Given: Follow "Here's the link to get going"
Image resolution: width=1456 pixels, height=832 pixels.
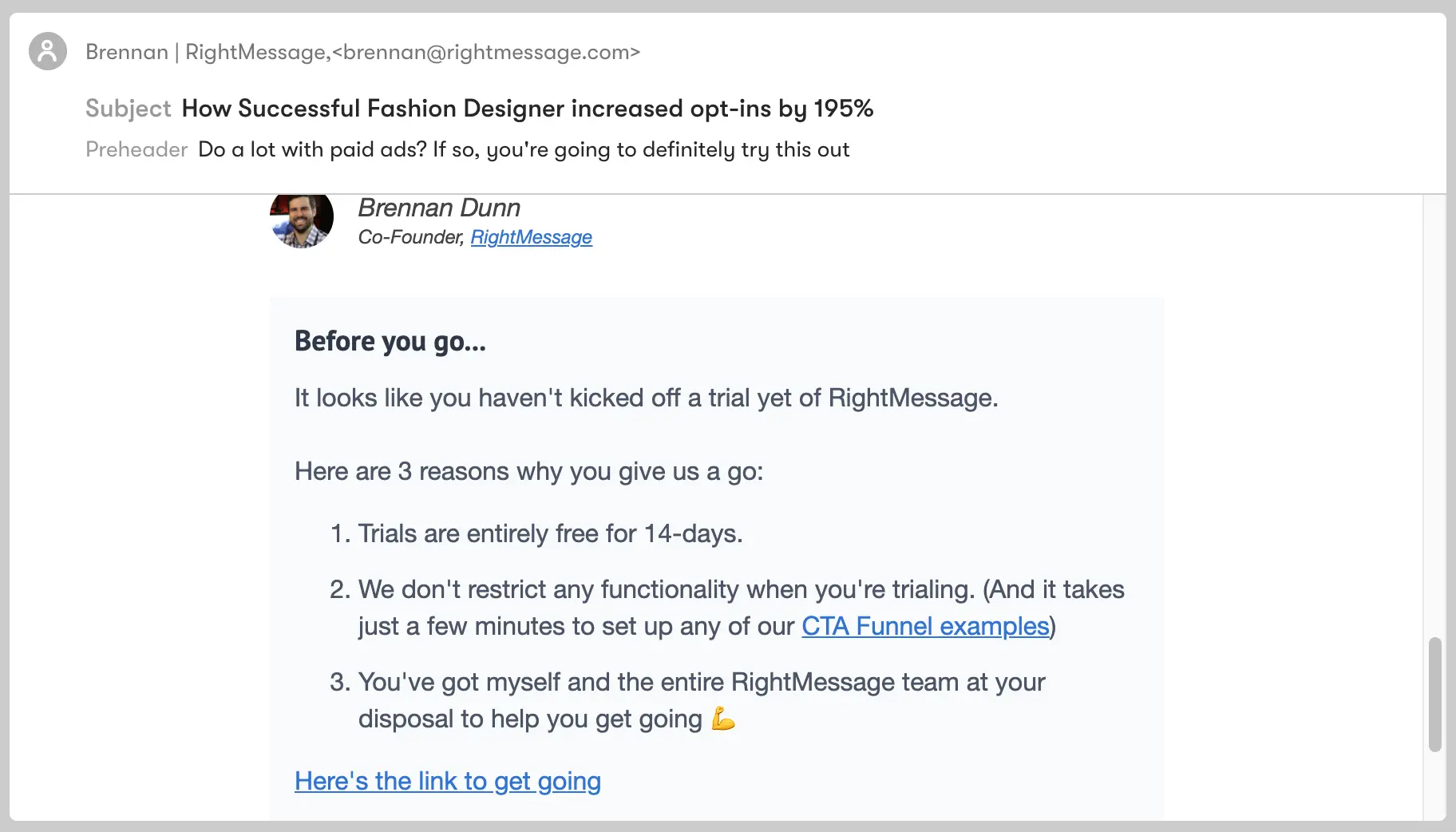Looking at the screenshot, I should [x=448, y=781].
